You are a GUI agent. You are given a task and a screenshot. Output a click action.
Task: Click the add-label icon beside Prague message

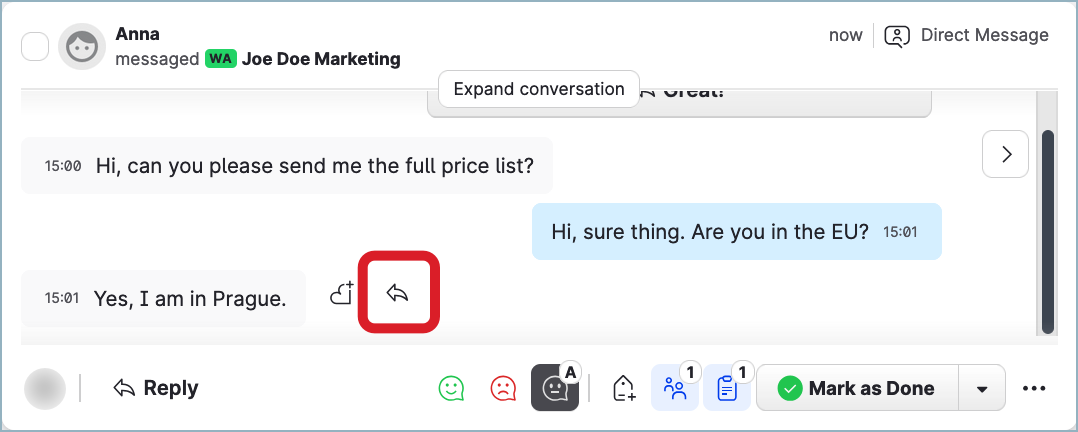coord(342,293)
